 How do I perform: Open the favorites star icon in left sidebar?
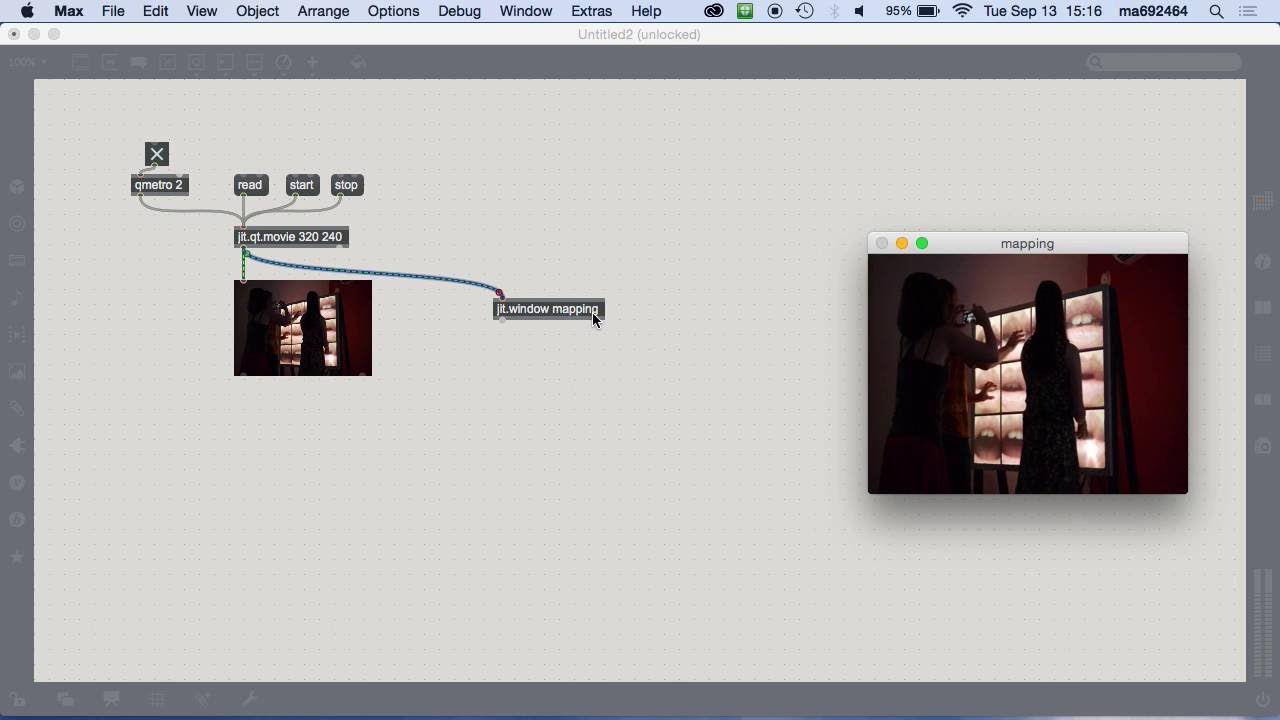(17, 557)
